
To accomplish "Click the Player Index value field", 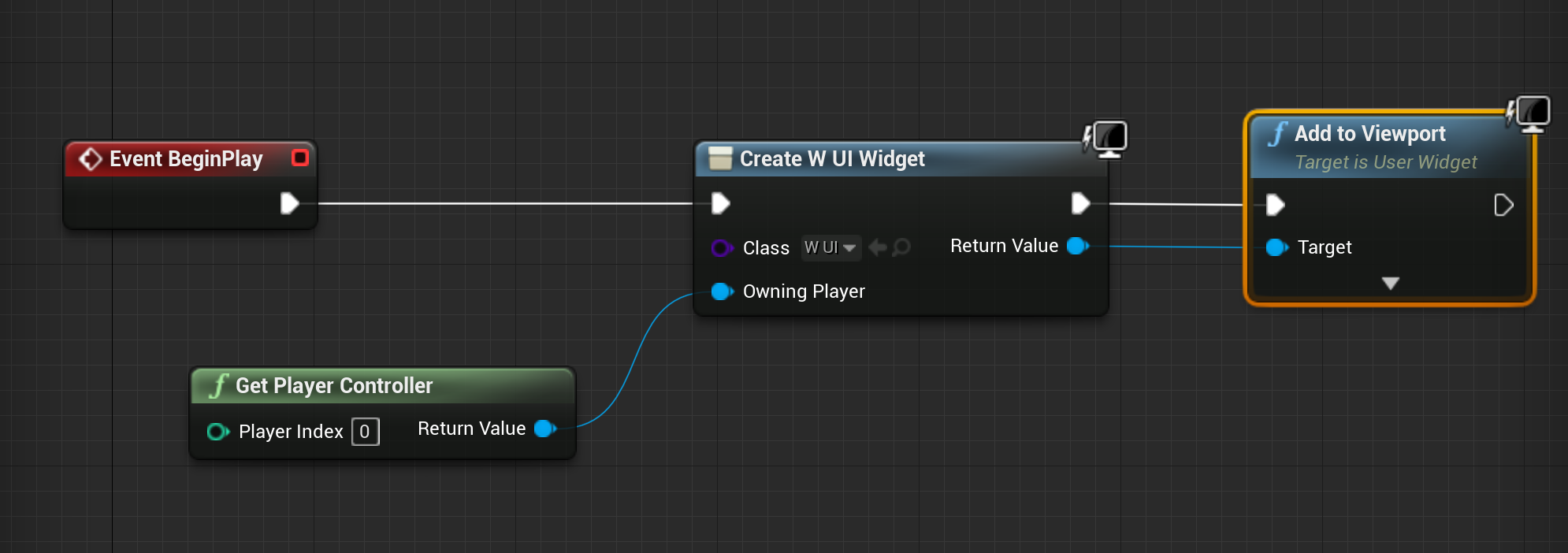I will [x=365, y=432].
